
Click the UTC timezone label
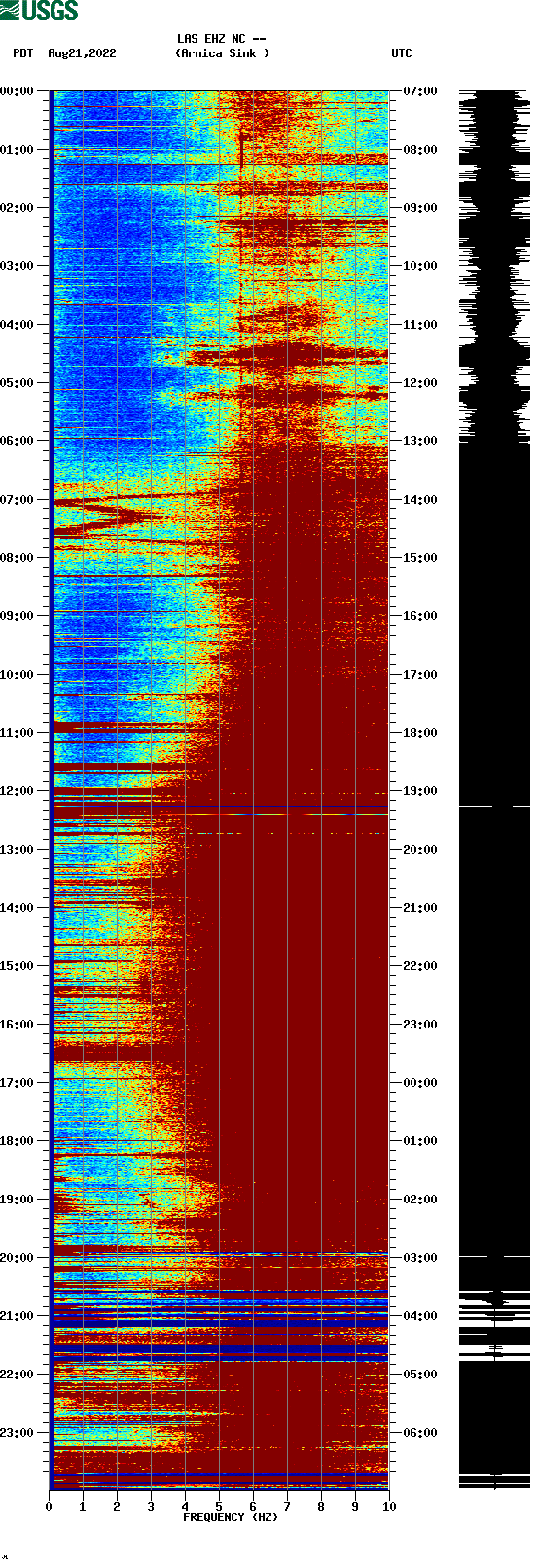click(x=402, y=53)
